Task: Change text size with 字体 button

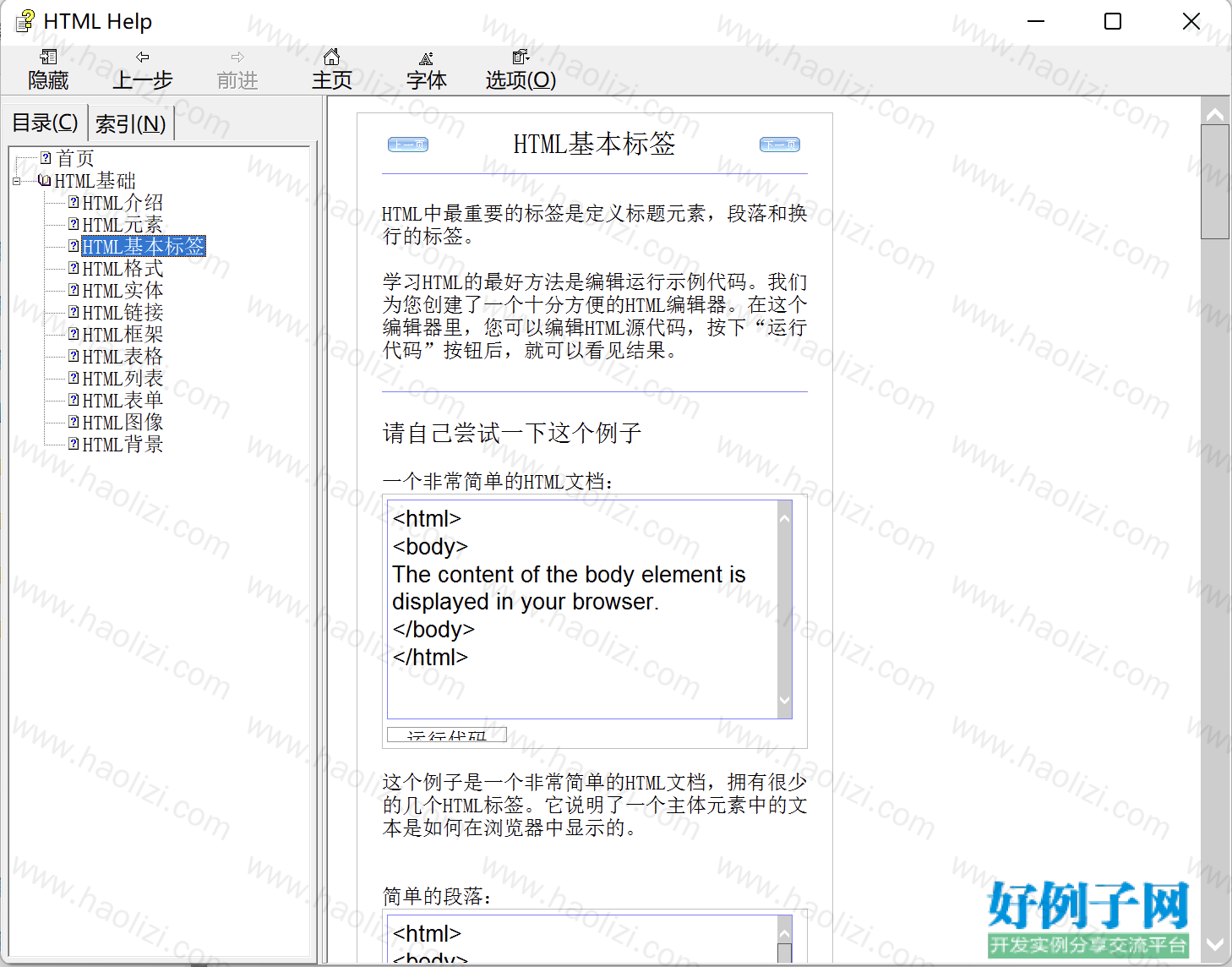Action: pos(427,70)
